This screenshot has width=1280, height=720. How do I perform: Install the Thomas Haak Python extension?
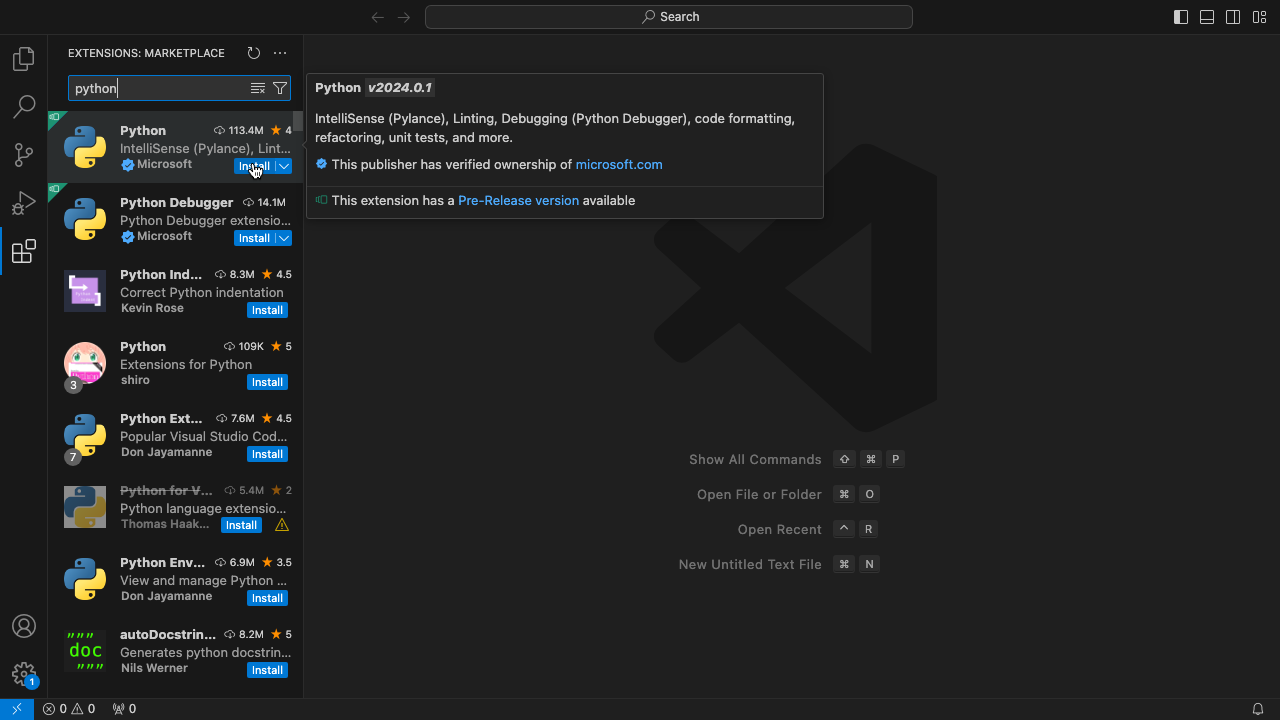[241, 525]
